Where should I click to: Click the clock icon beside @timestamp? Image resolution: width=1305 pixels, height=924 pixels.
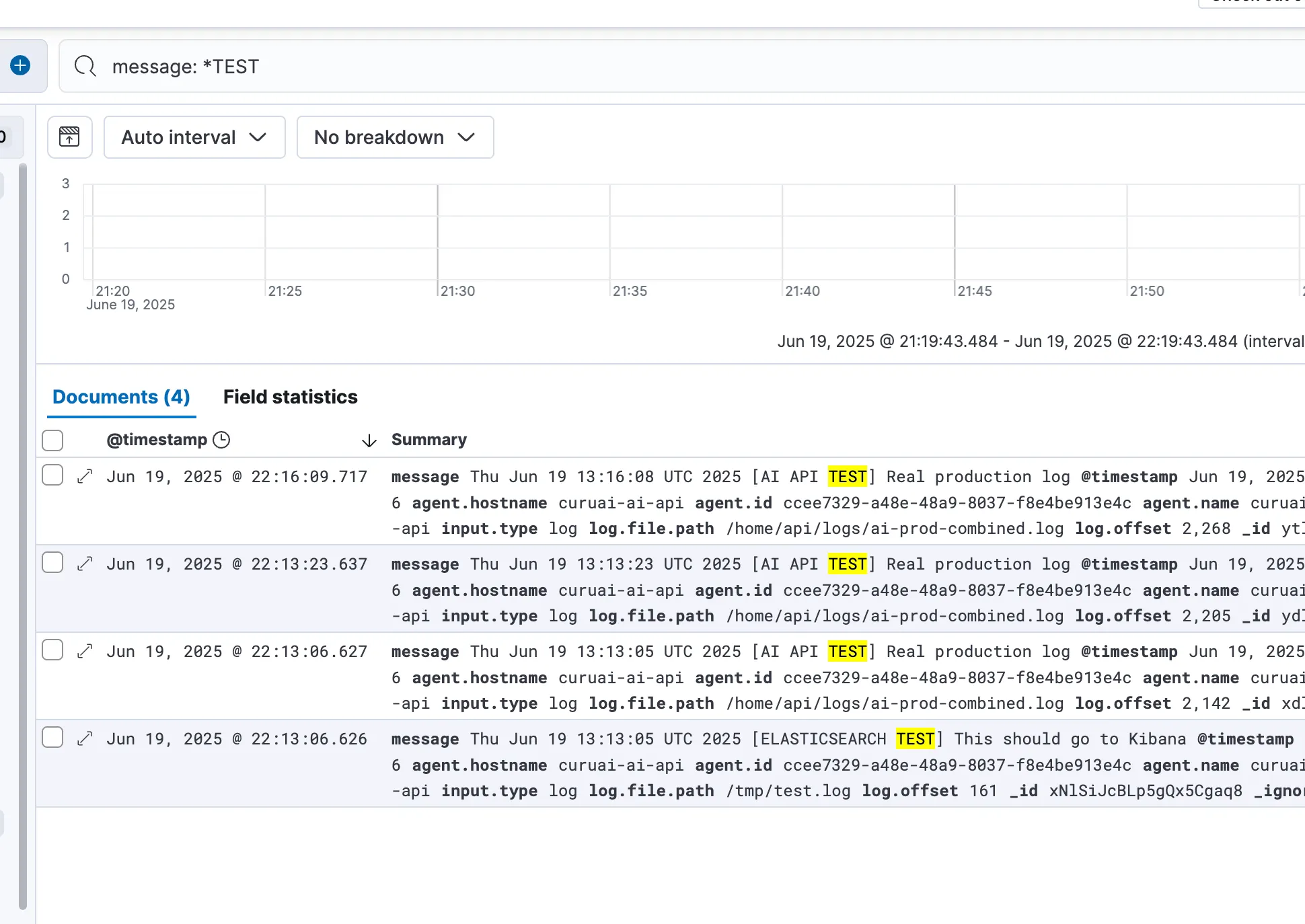(x=221, y=440)
